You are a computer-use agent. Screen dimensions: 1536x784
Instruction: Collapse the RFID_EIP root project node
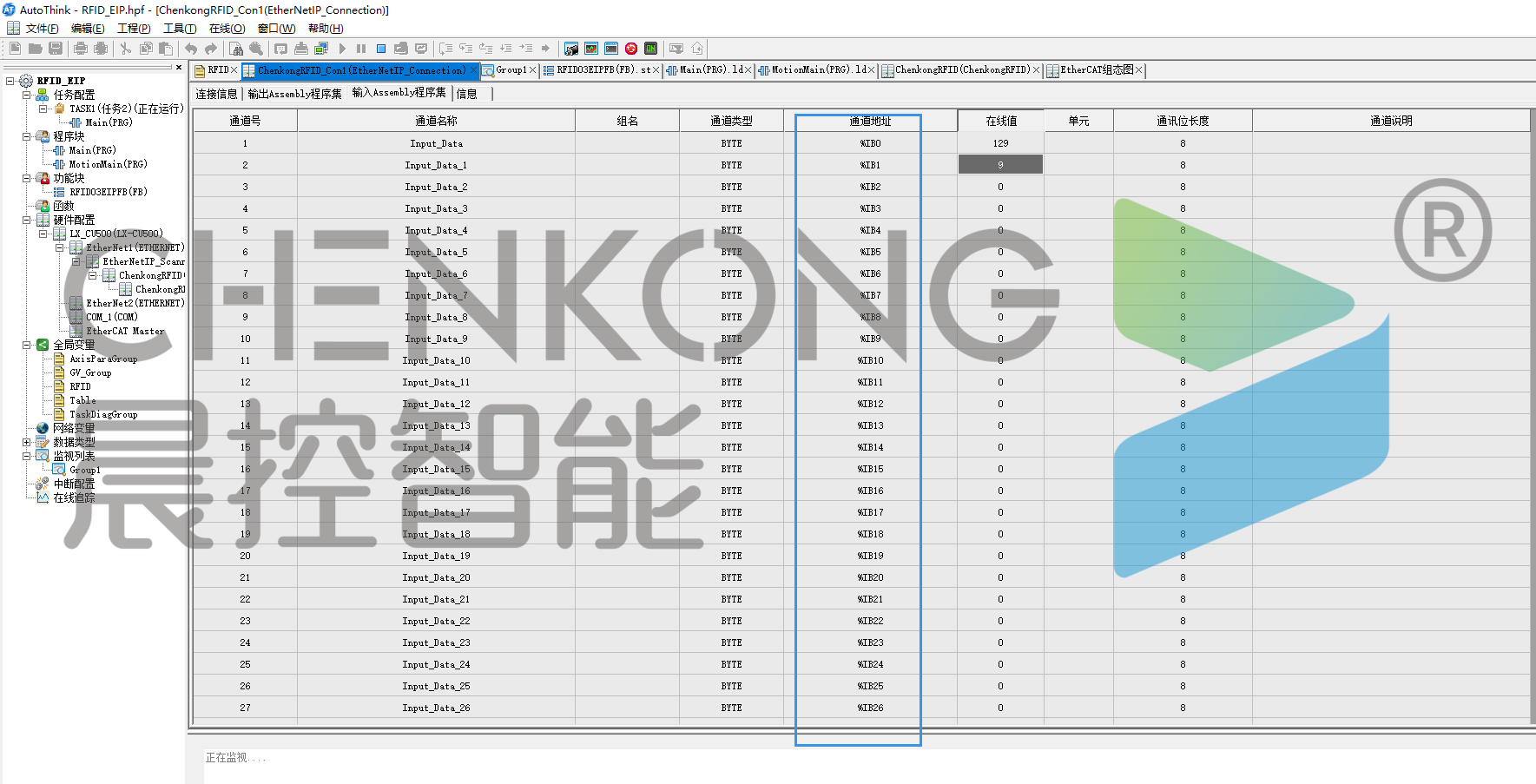(10, 81)
